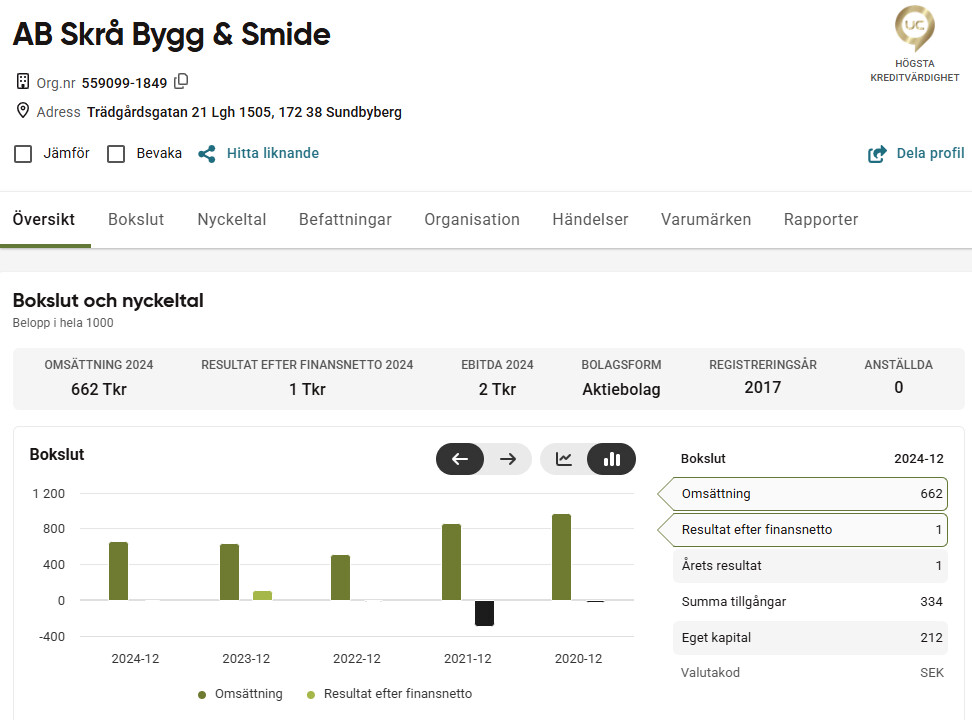The image size is (972, 720).
Task: Toggle Resultat efter finansnetto legend item
Action: tap(388, 694)
